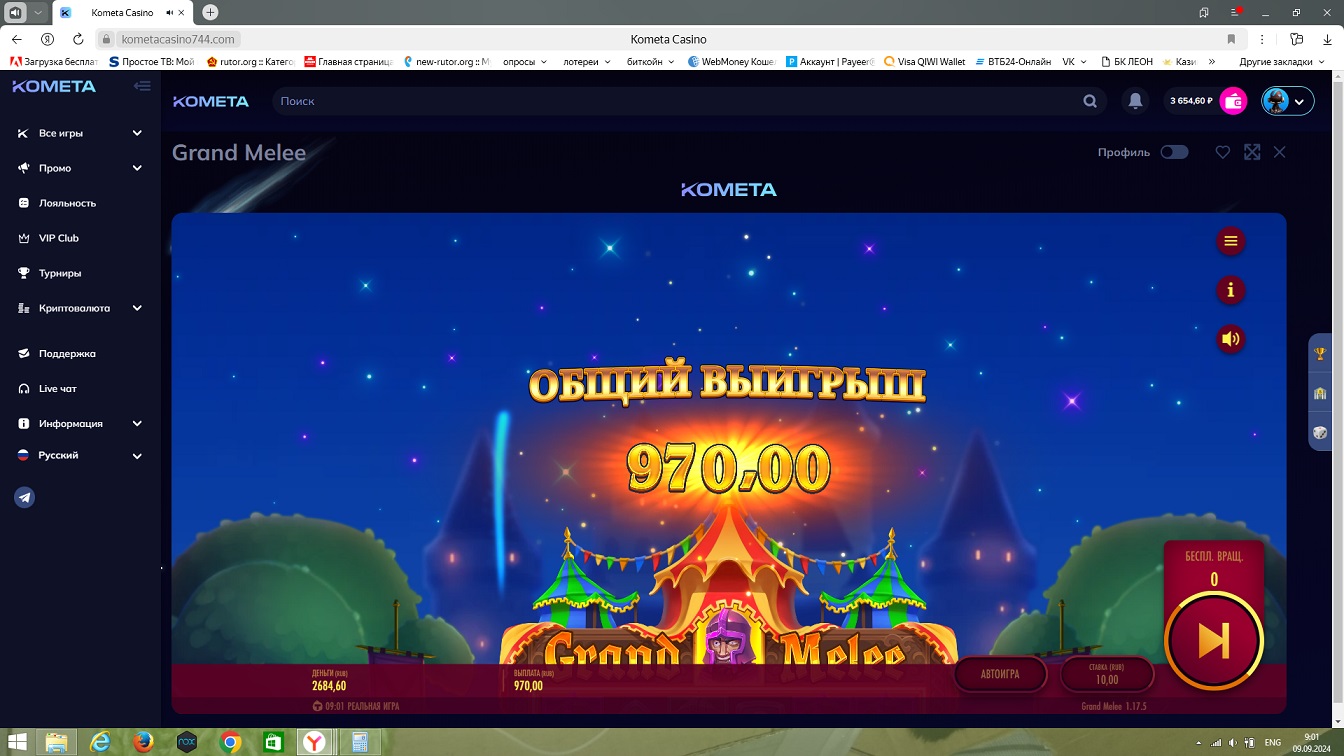Image resolution: width=1344 pixels, height=756 pixels.
Task: Open the Автоигра autoplay button
Action: (1000, 674)
